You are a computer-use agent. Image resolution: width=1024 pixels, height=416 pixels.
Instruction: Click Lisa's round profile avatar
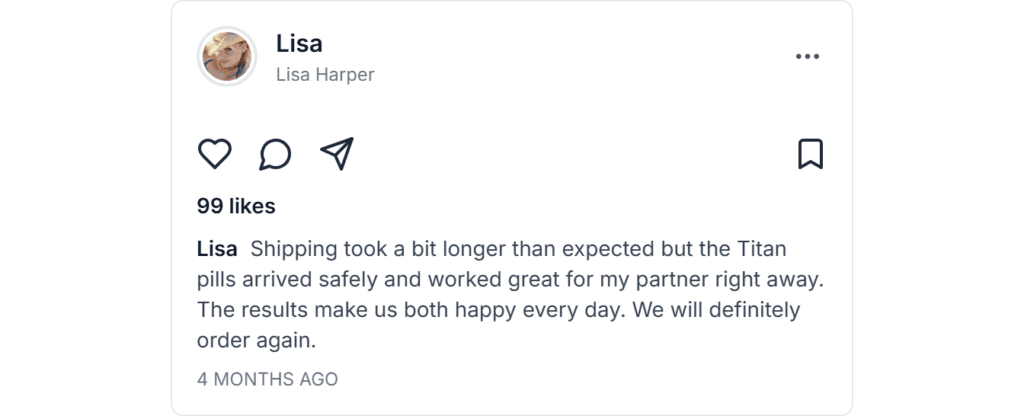pyautogui.click(x=227, y=56)
